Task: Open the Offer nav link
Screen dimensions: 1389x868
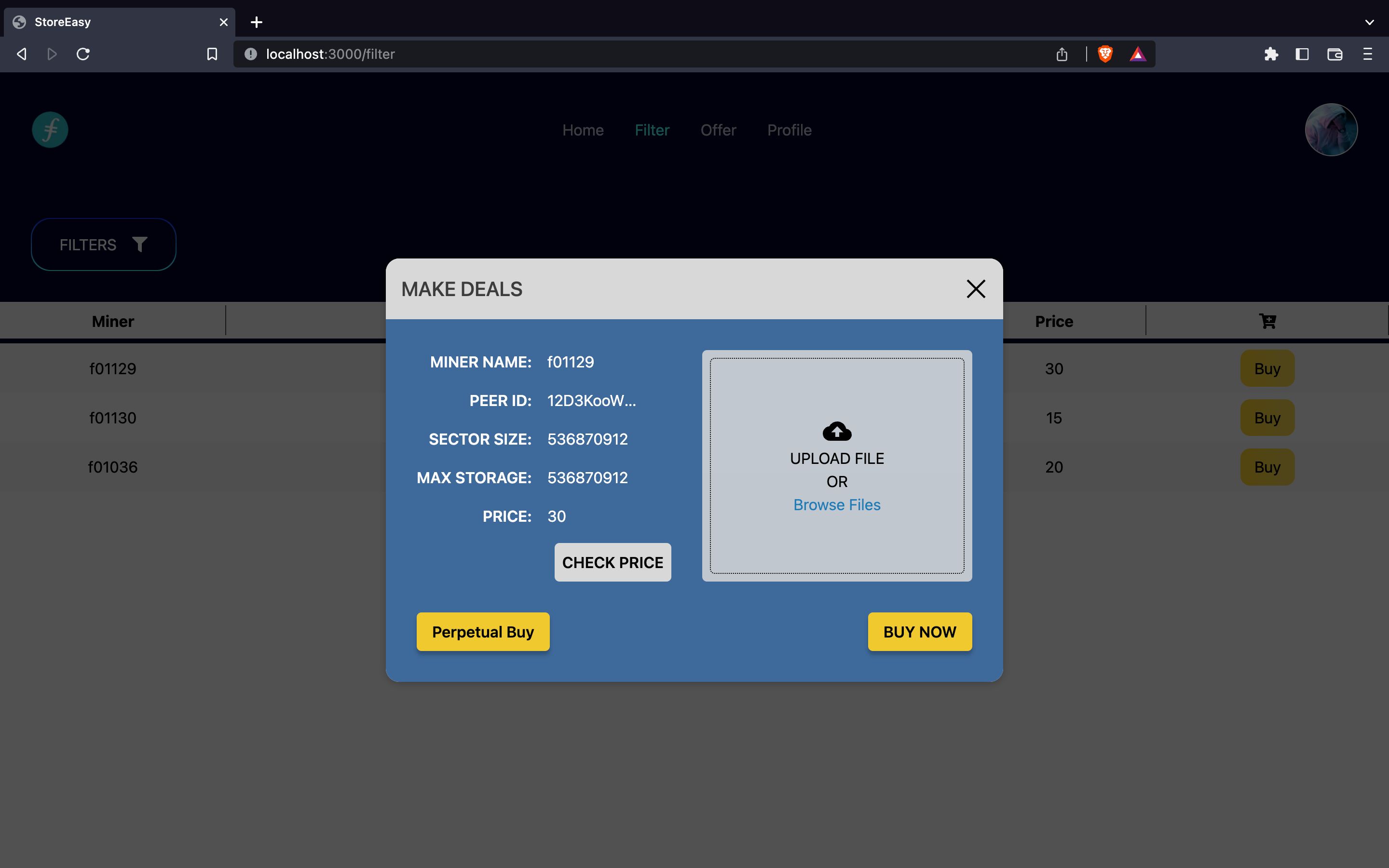Action: [x=718, y=130]
